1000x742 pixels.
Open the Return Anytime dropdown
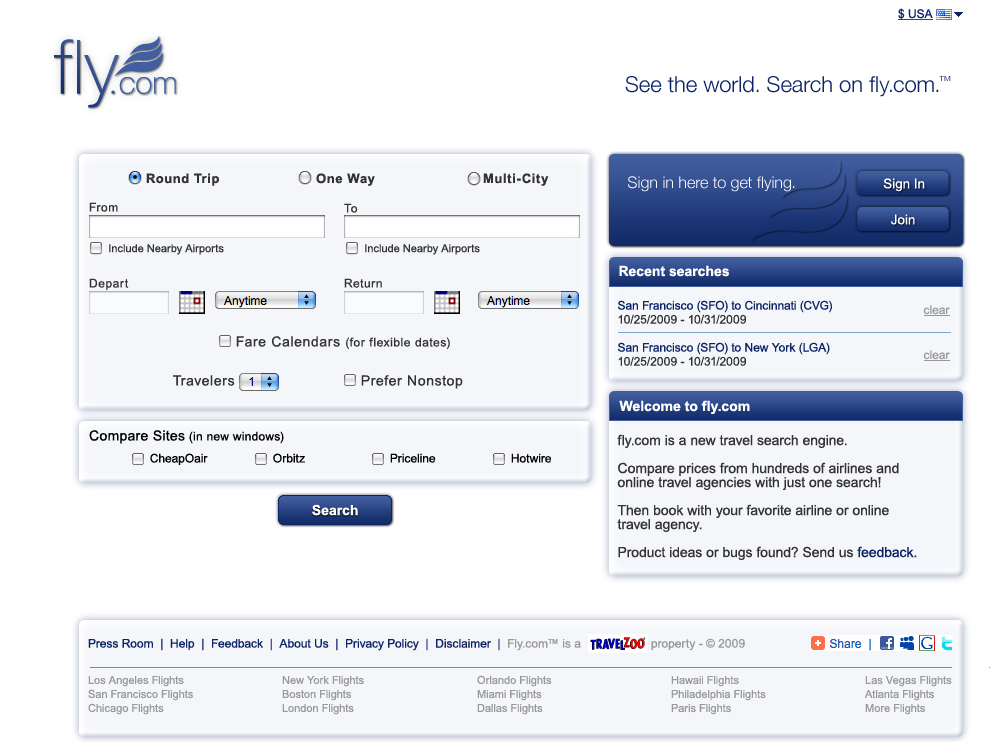pyautogui.click(x=528, y=300)
